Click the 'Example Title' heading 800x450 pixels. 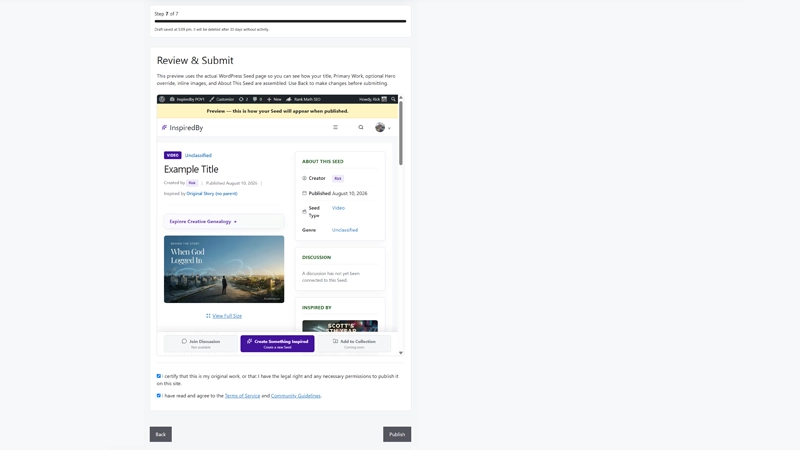pyautogui.click(x=191, y=169)
